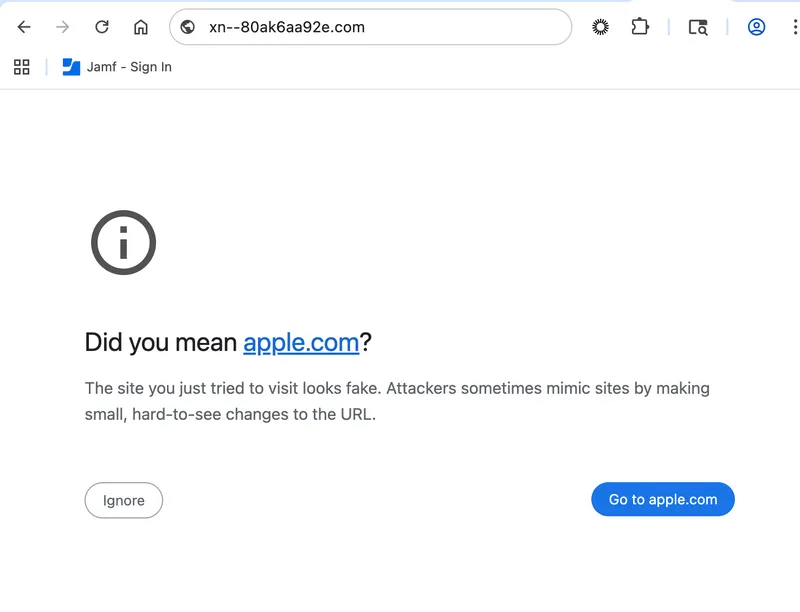Open the user profile menu
Viewport: 800px width, 612px height.
(756, 27)
